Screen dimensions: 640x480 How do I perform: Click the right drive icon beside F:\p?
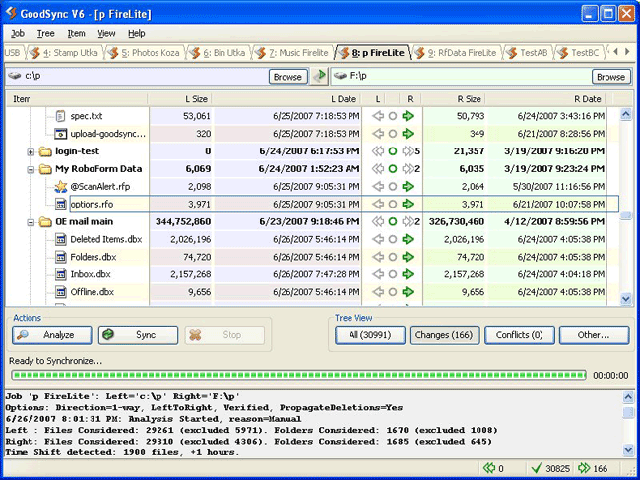coord(339,76)
